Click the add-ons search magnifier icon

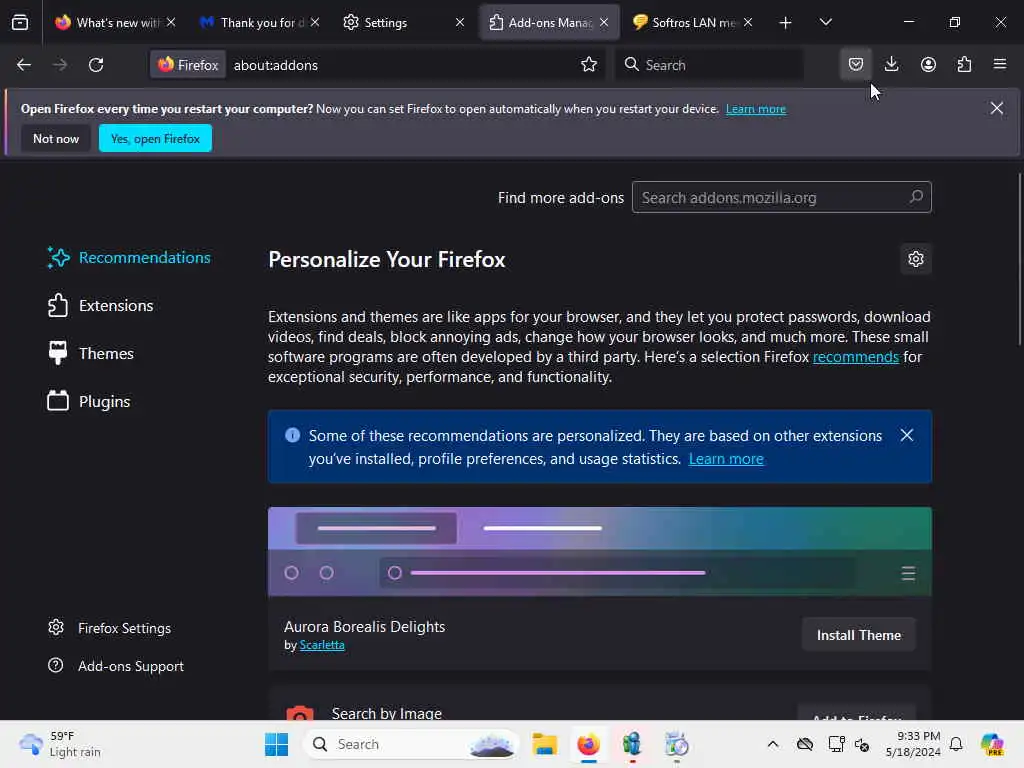pos(916,197)
